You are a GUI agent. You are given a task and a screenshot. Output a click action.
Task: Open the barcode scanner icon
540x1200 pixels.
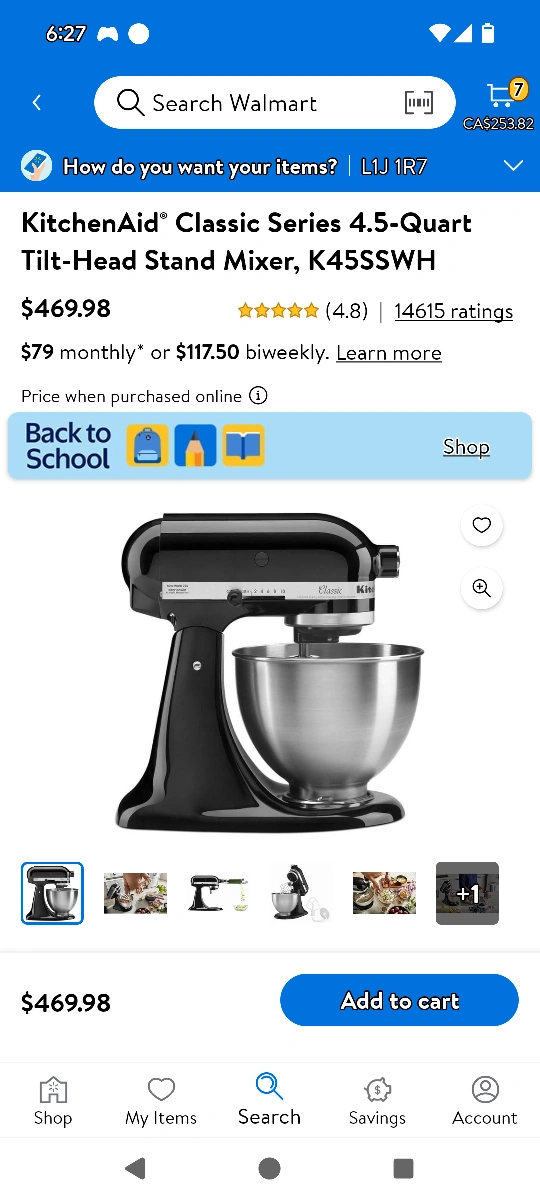[x=419, y=103]
